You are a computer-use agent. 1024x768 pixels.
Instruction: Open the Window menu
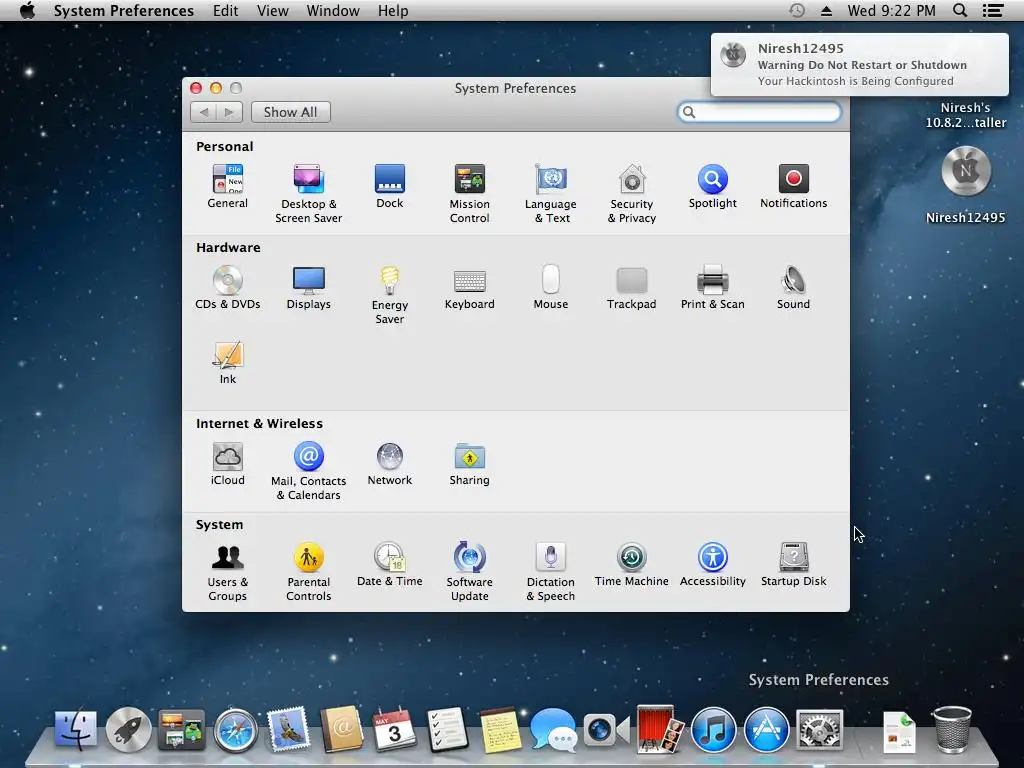click(x=333, y=10)
